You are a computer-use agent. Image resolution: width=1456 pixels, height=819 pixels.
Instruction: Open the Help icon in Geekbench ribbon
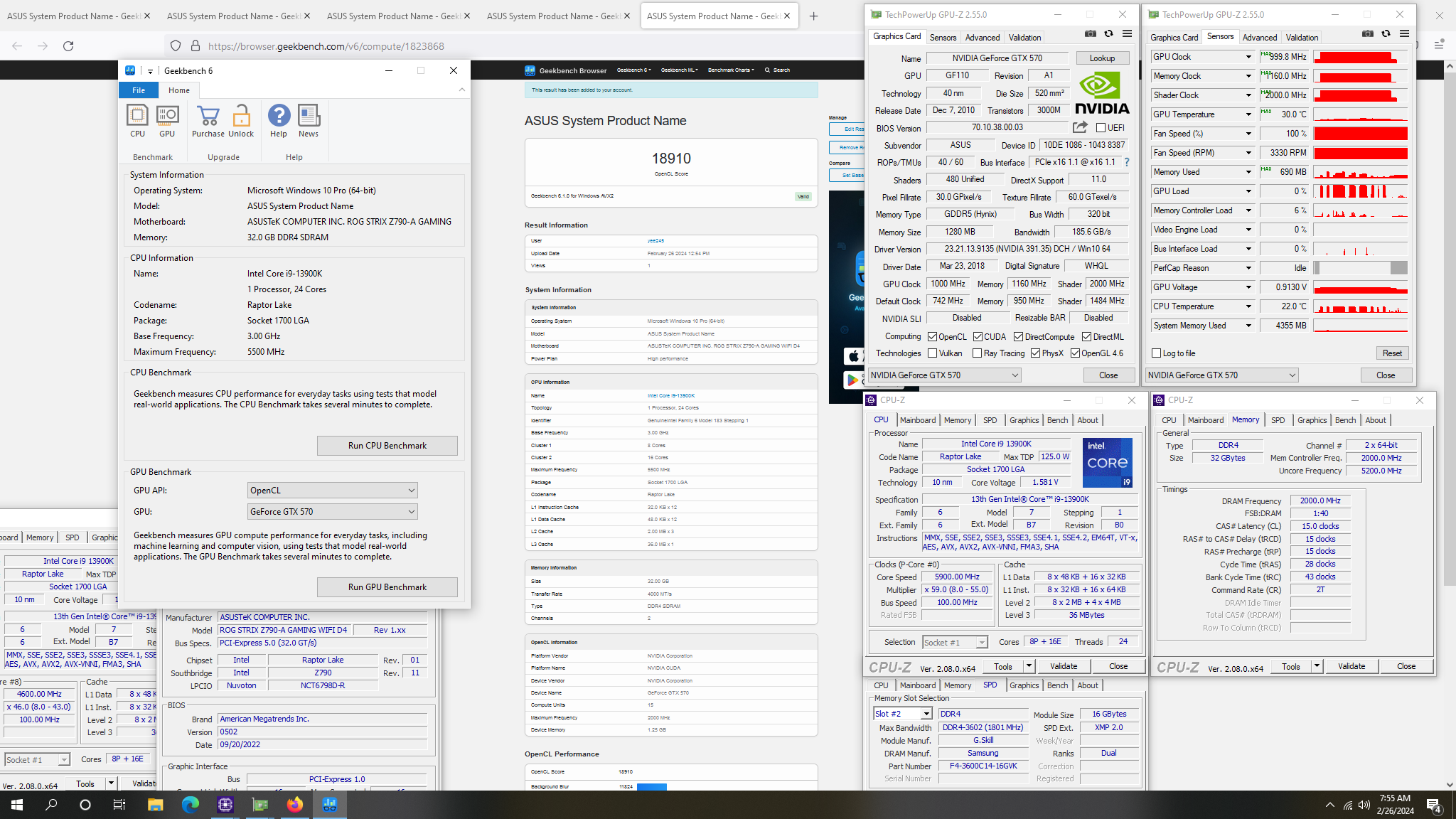tap(279, 120)
